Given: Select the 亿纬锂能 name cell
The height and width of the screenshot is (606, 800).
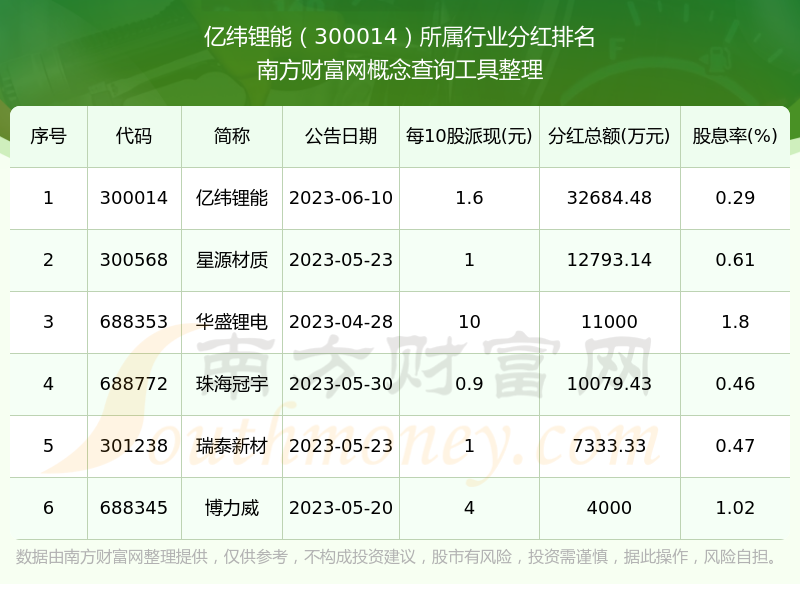Looking at the screenshot, I should tap(232, 198).
